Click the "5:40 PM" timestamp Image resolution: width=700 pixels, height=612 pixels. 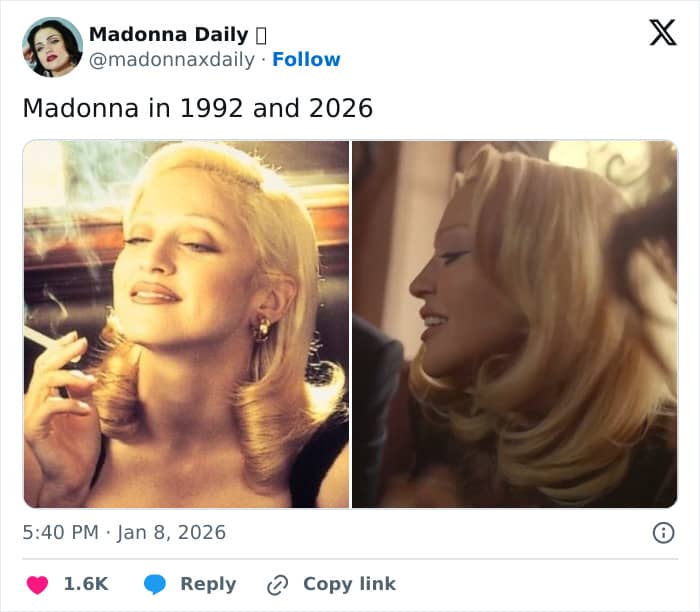(60, 533)
